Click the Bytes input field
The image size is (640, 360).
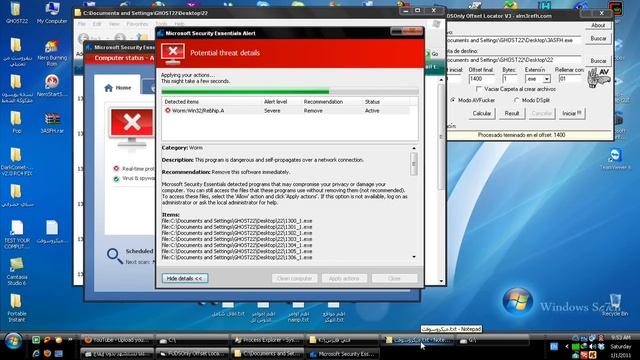509,79
